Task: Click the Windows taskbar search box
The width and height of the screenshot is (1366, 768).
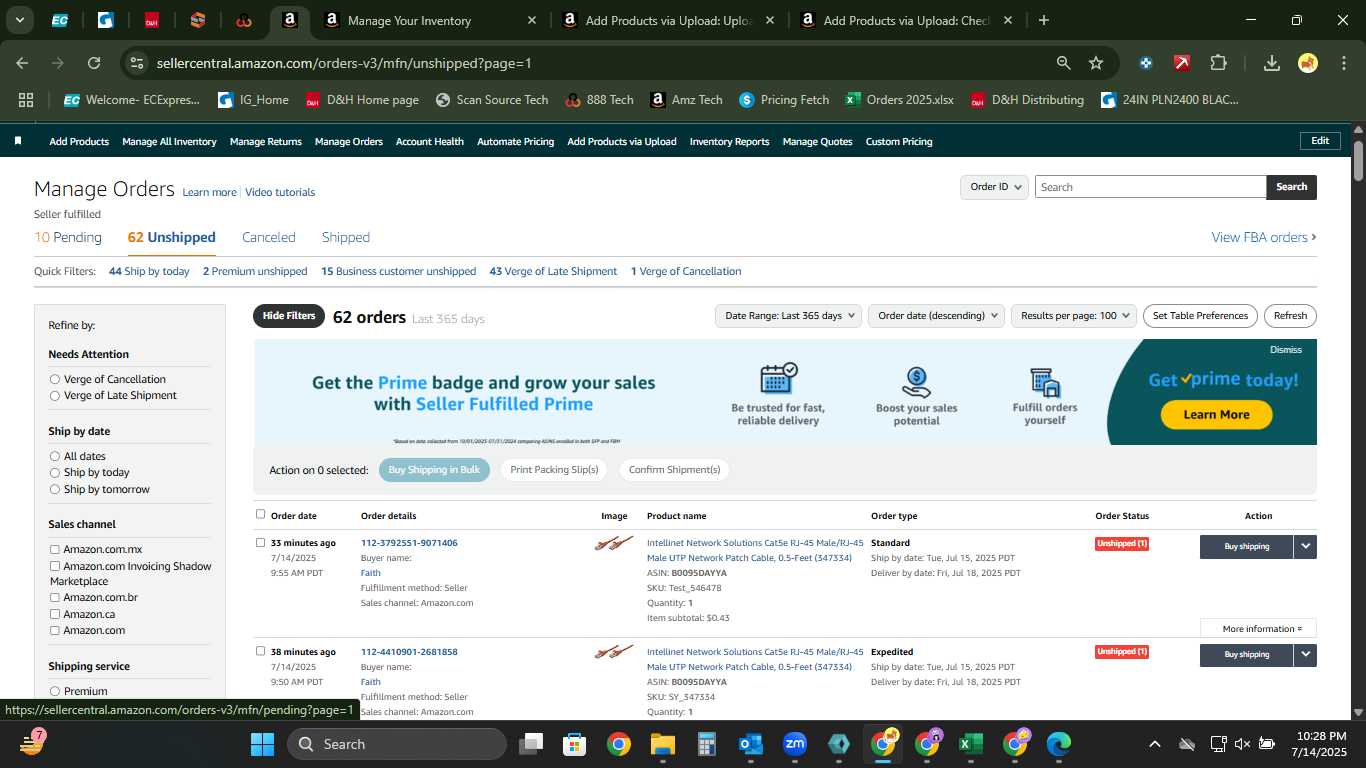Action: pos(397,744)
